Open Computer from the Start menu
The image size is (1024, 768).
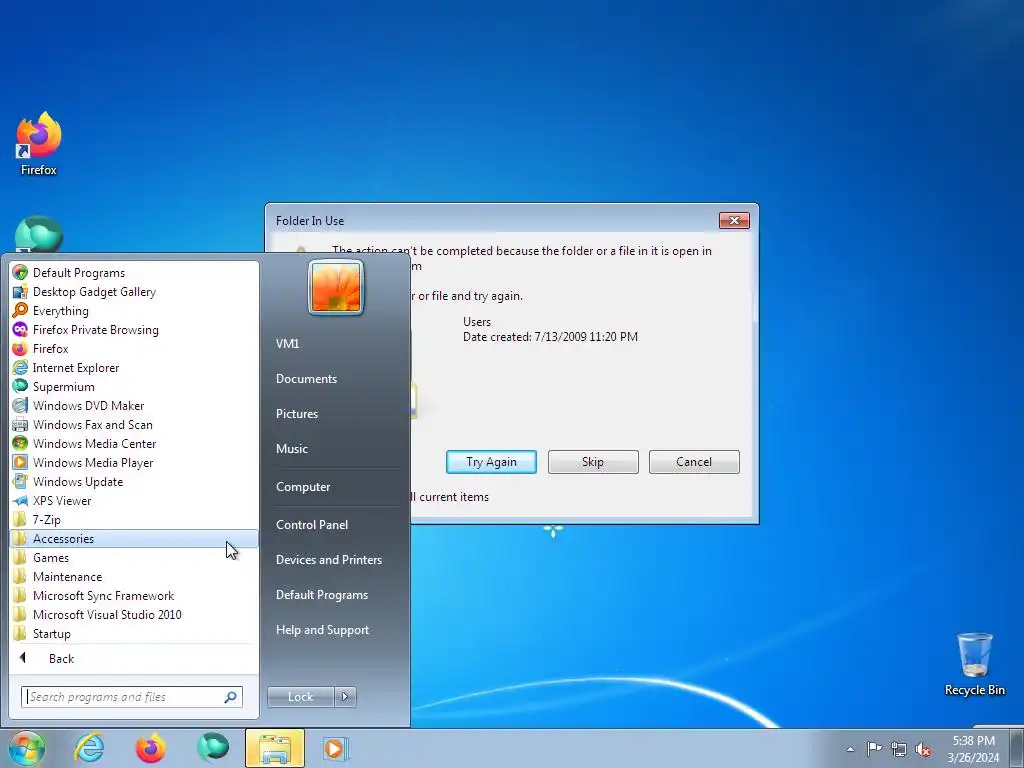336,487
